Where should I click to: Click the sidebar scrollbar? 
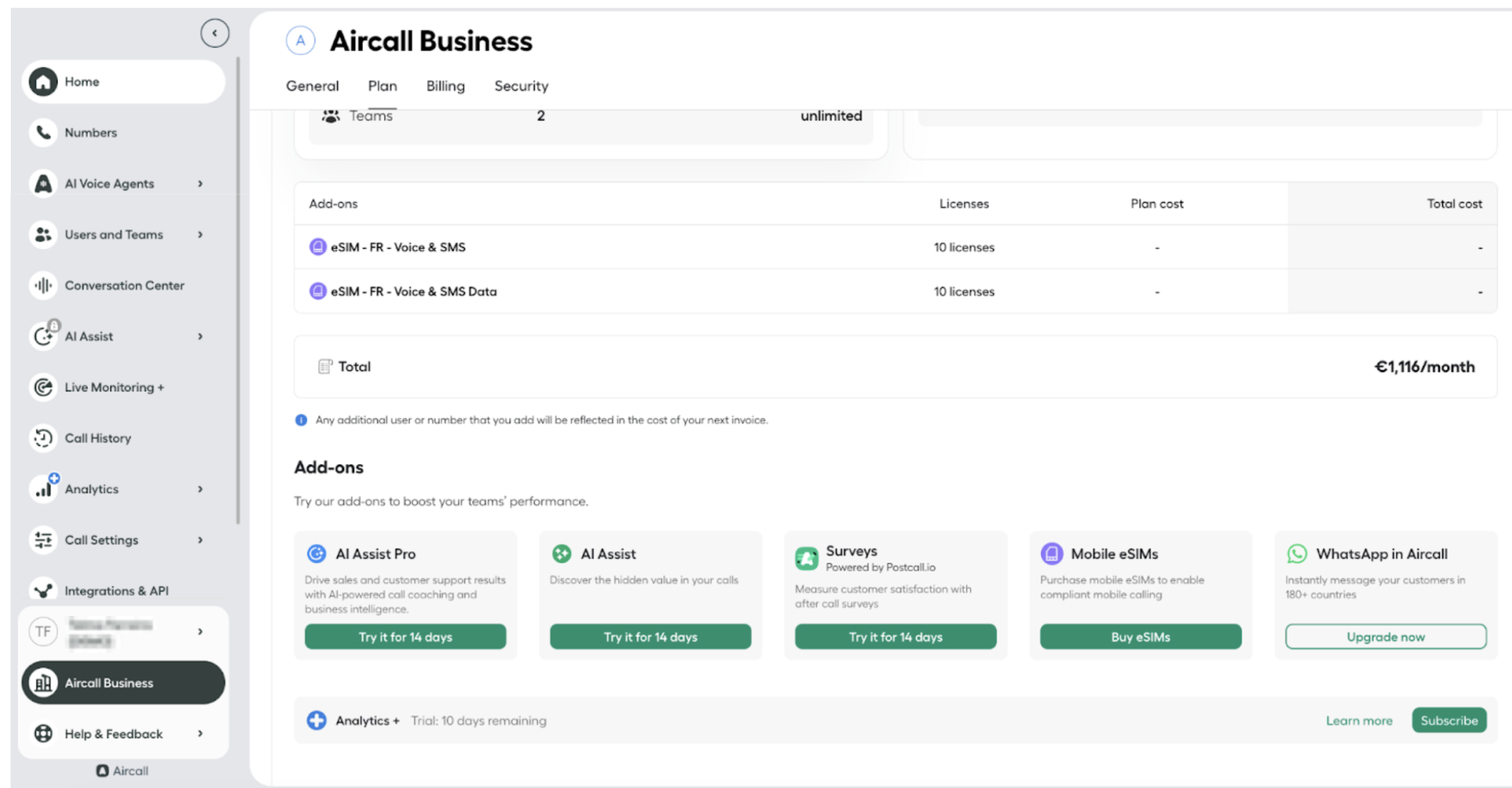[x=238, y=290]
